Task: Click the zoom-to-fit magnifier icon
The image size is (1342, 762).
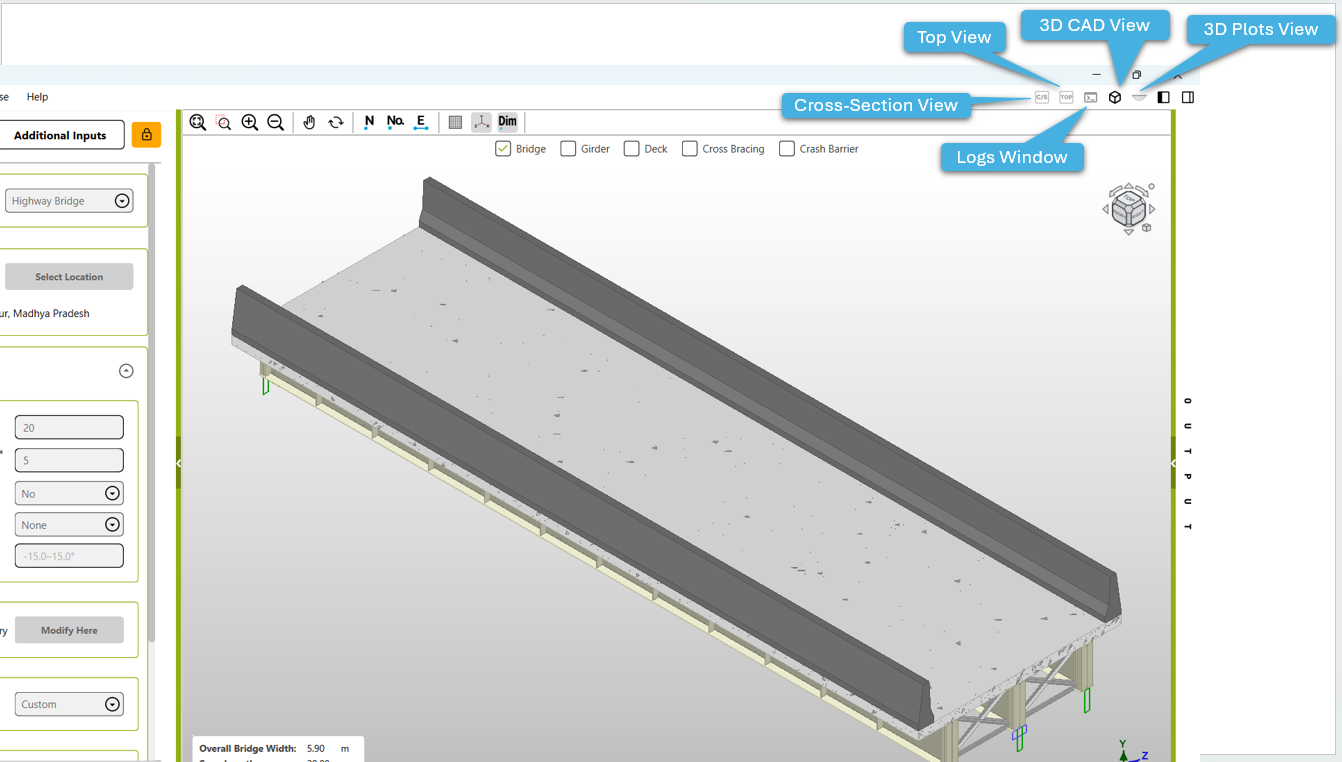Action: click(198, 122)
